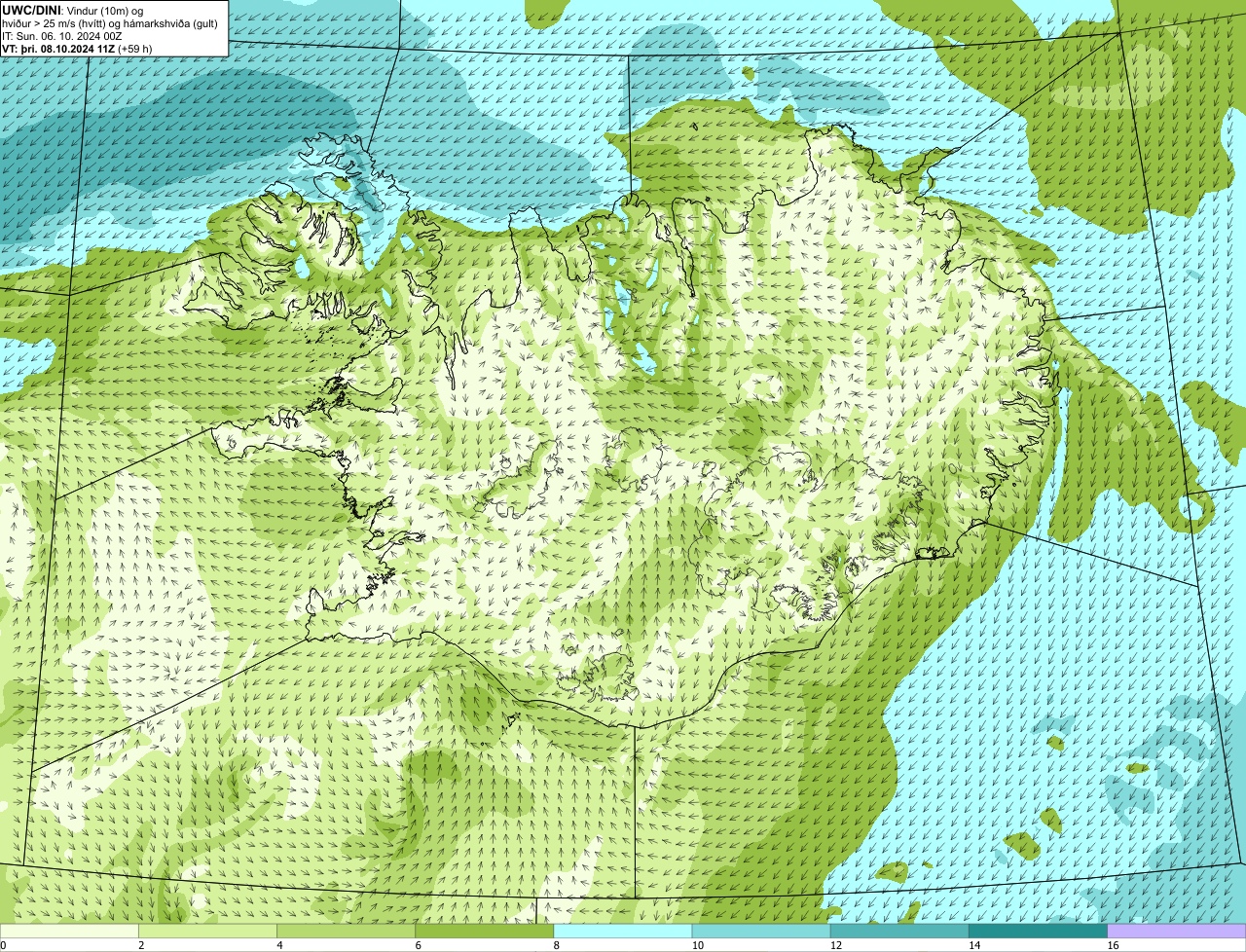Pick the medium teal 12–14 m/s swatch
Screen dimensions: 1246x952
899,932
